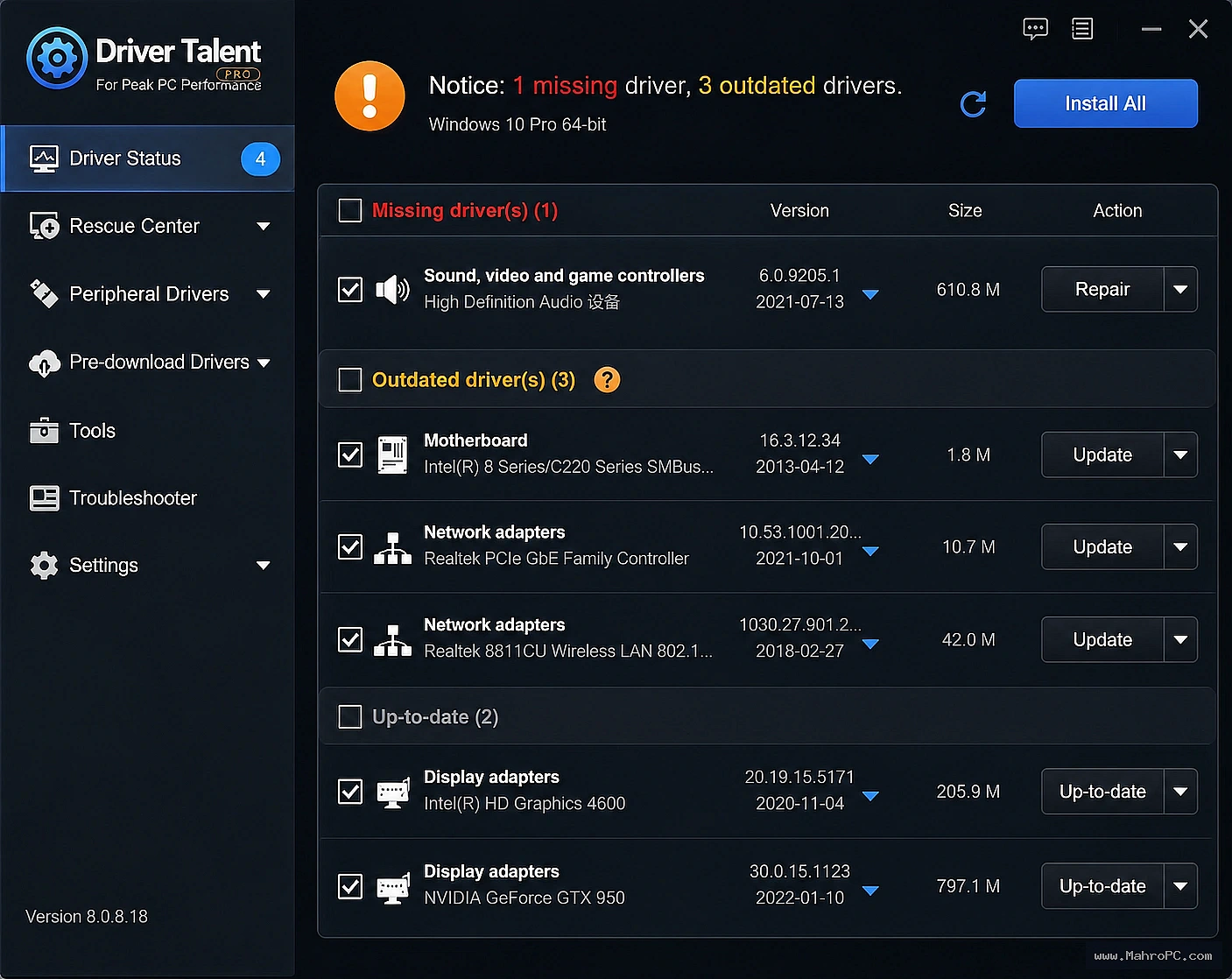
Task: Open Update dropdown for Realtek 8811CU Wireless
Action: (1180, 640)
